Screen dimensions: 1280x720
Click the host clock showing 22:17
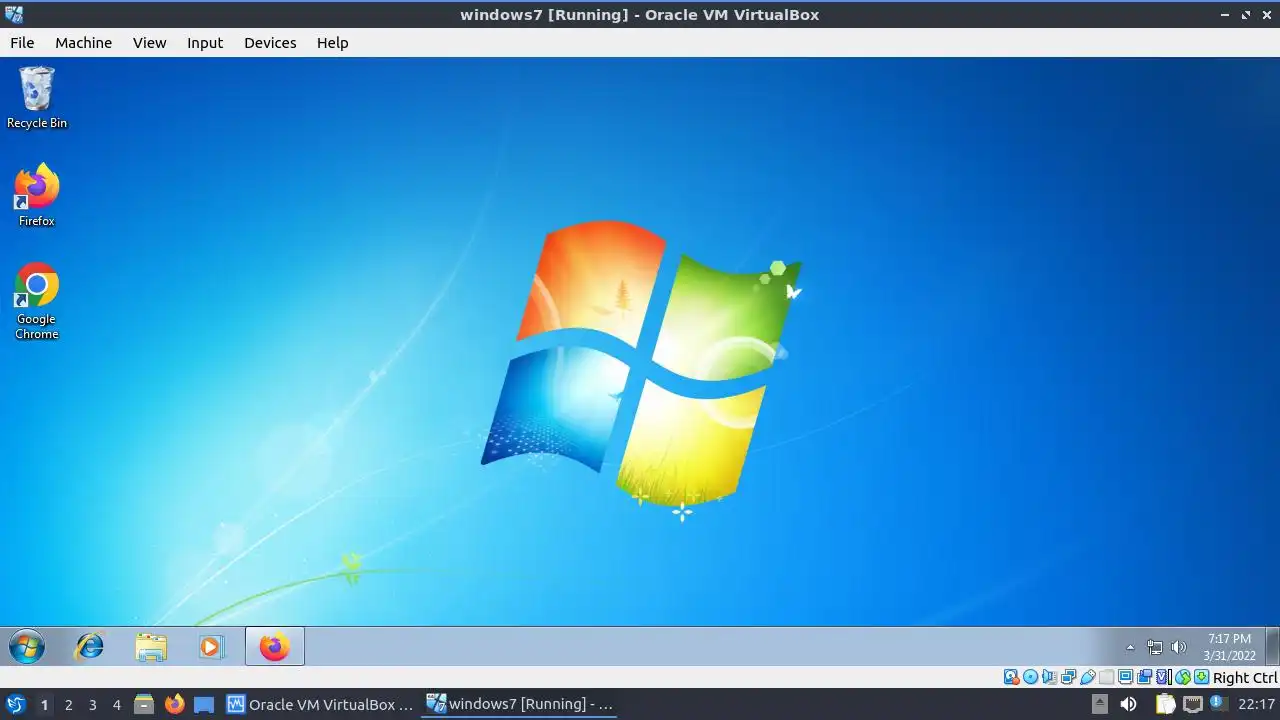tap(1256, 704)
